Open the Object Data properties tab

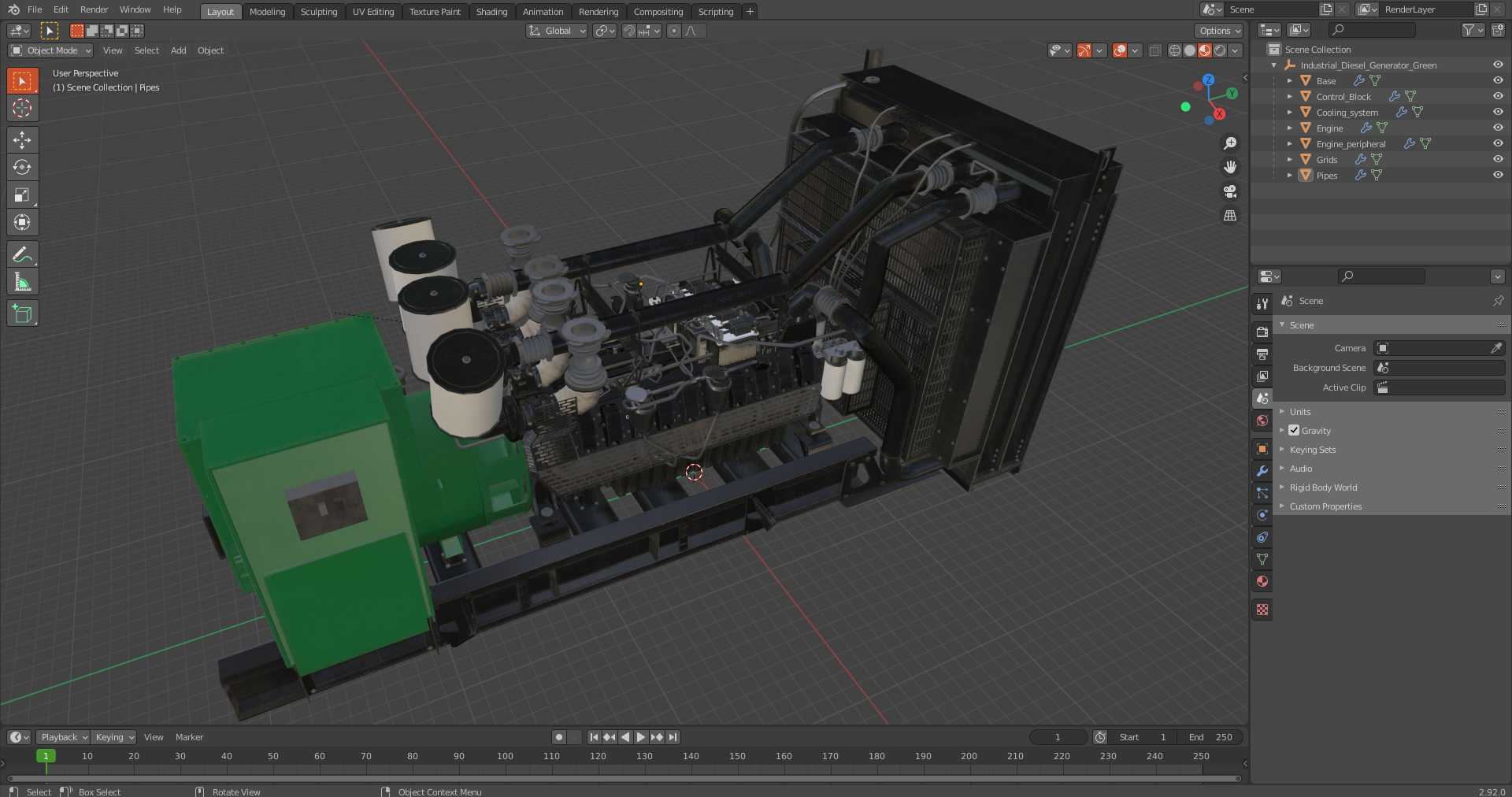click(x=1262, y=559)
